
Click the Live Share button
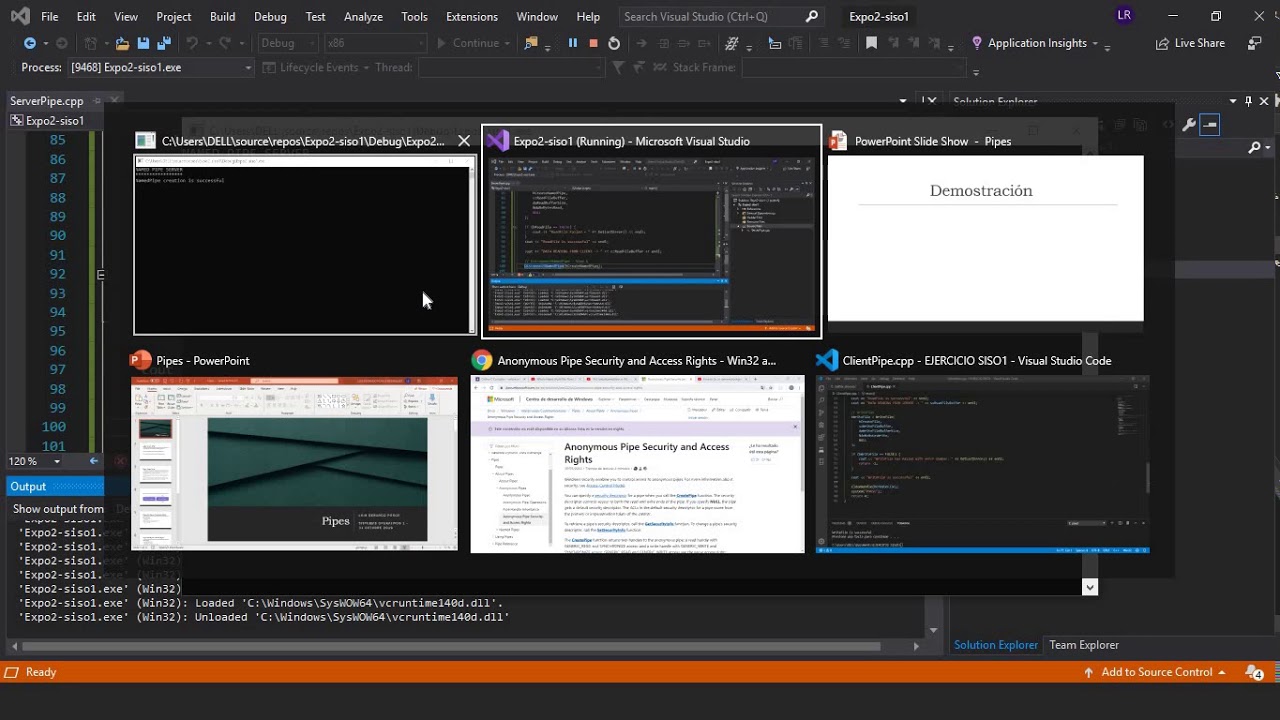point(1190,43)
